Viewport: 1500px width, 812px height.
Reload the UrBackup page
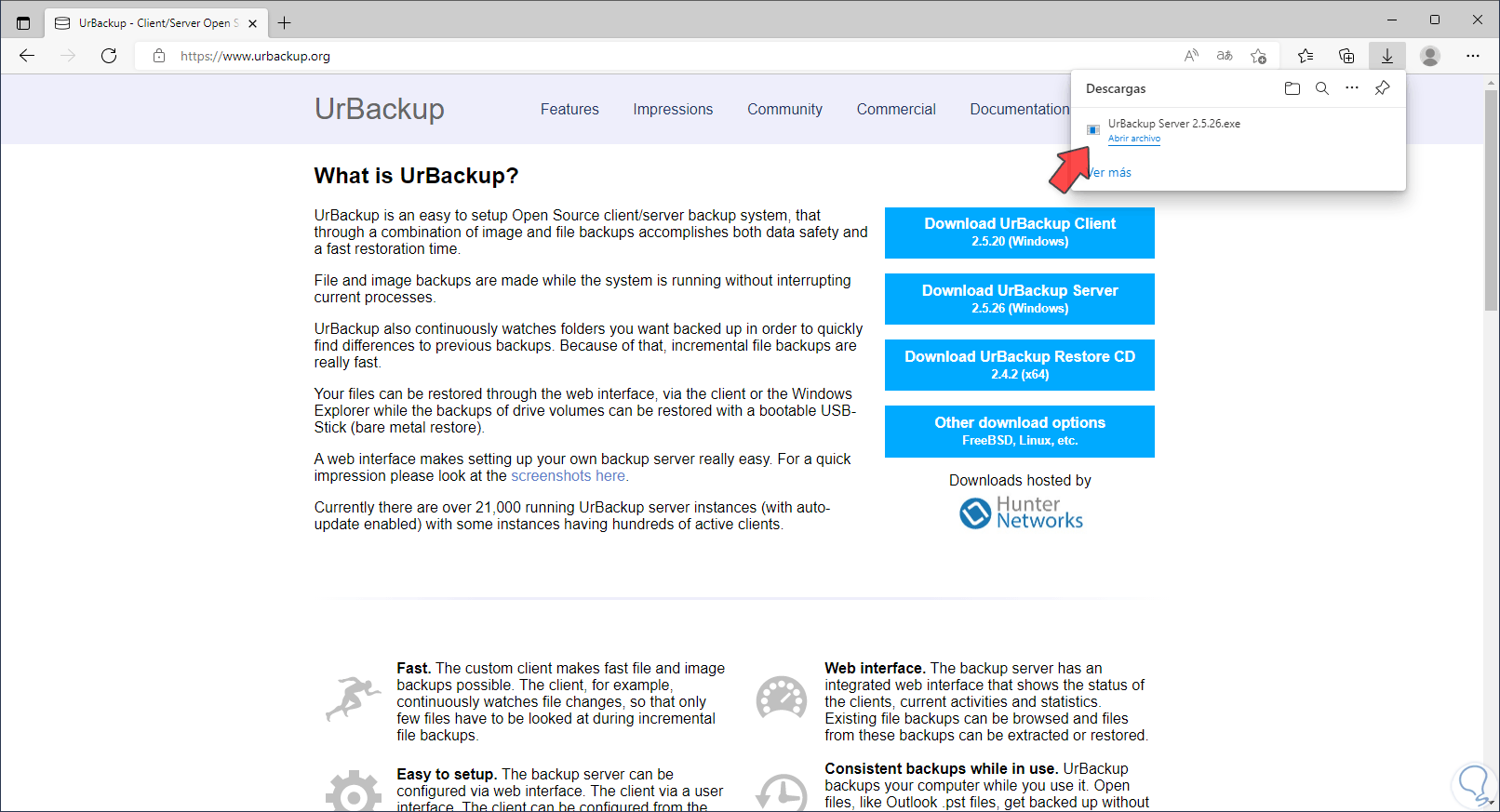(x=109, y=56)
